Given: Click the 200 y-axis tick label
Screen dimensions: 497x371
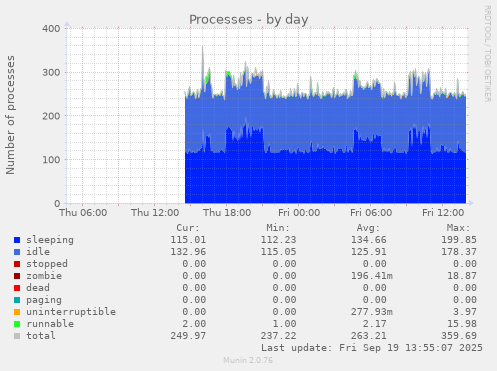Looking at the screenshot, I should tap(51, 116).
